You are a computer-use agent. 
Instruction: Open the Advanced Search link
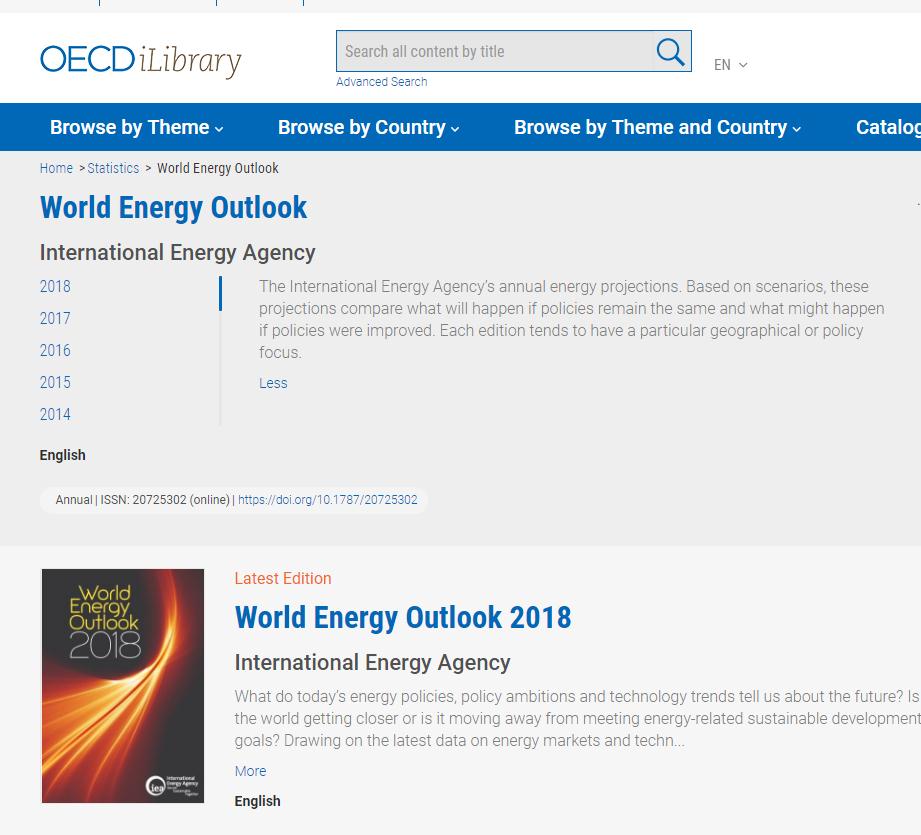(x=382, y=82)
